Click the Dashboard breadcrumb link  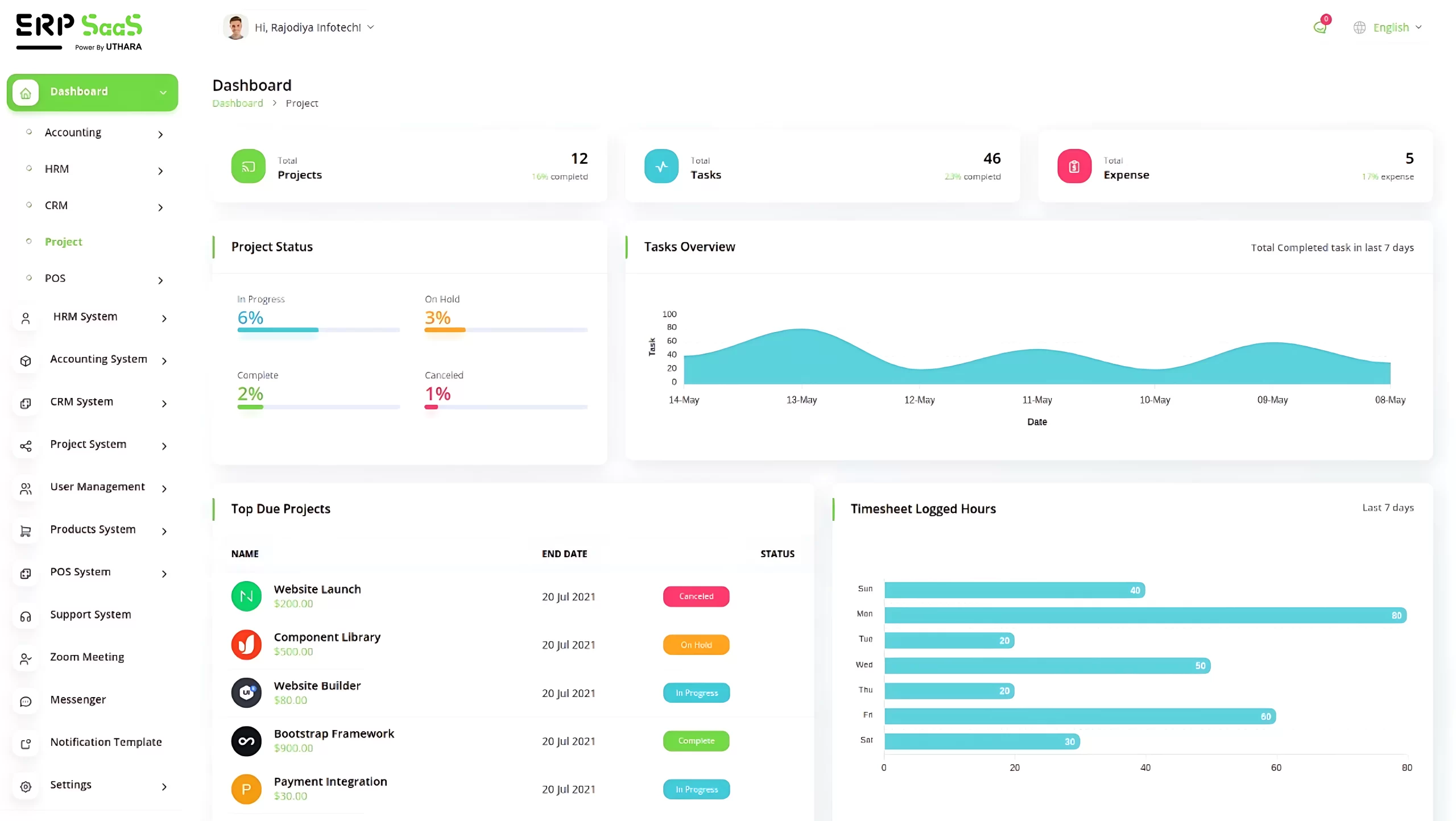click(237, 103)
